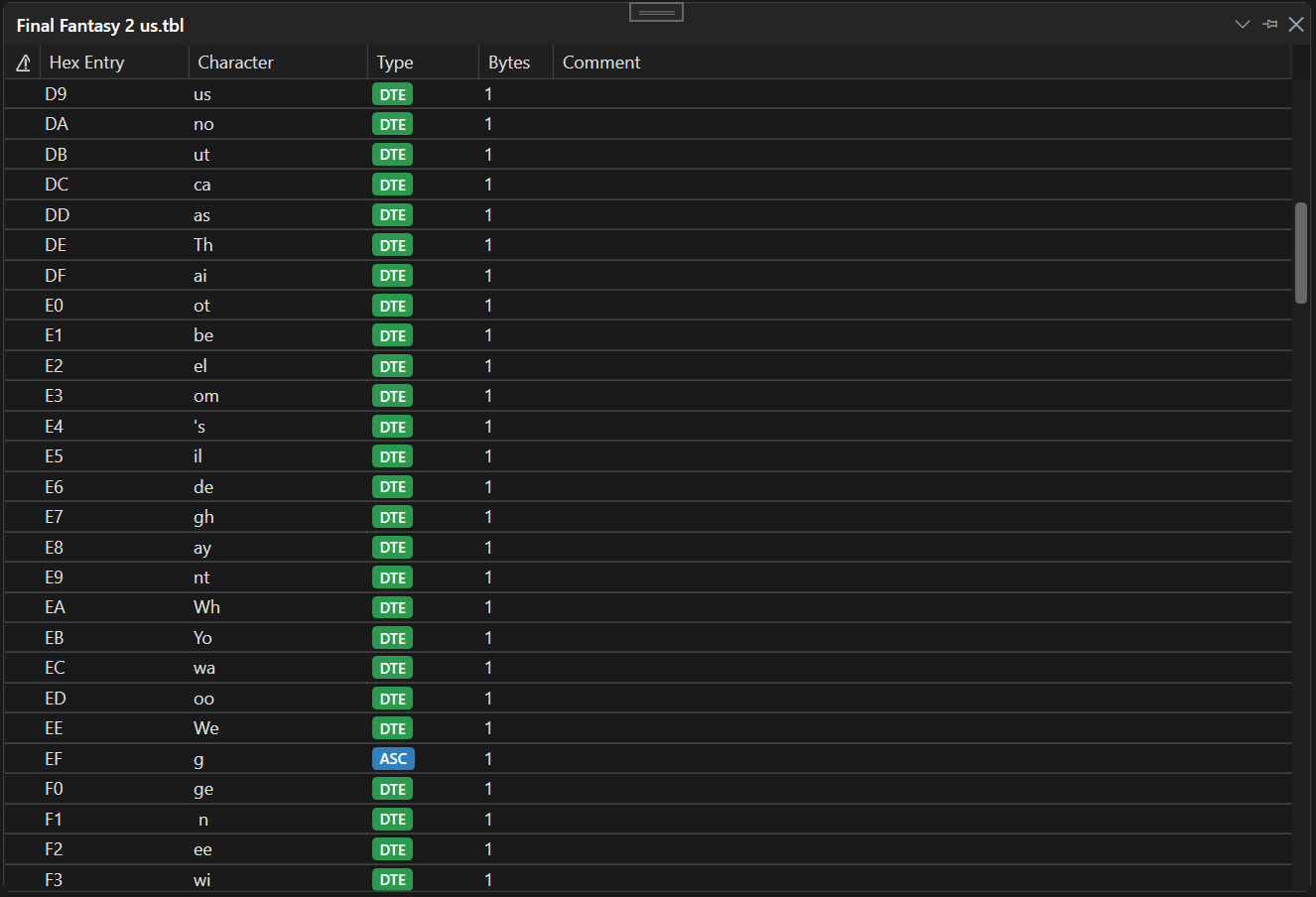Click the DTE badge in row E5

coord(393,456)
